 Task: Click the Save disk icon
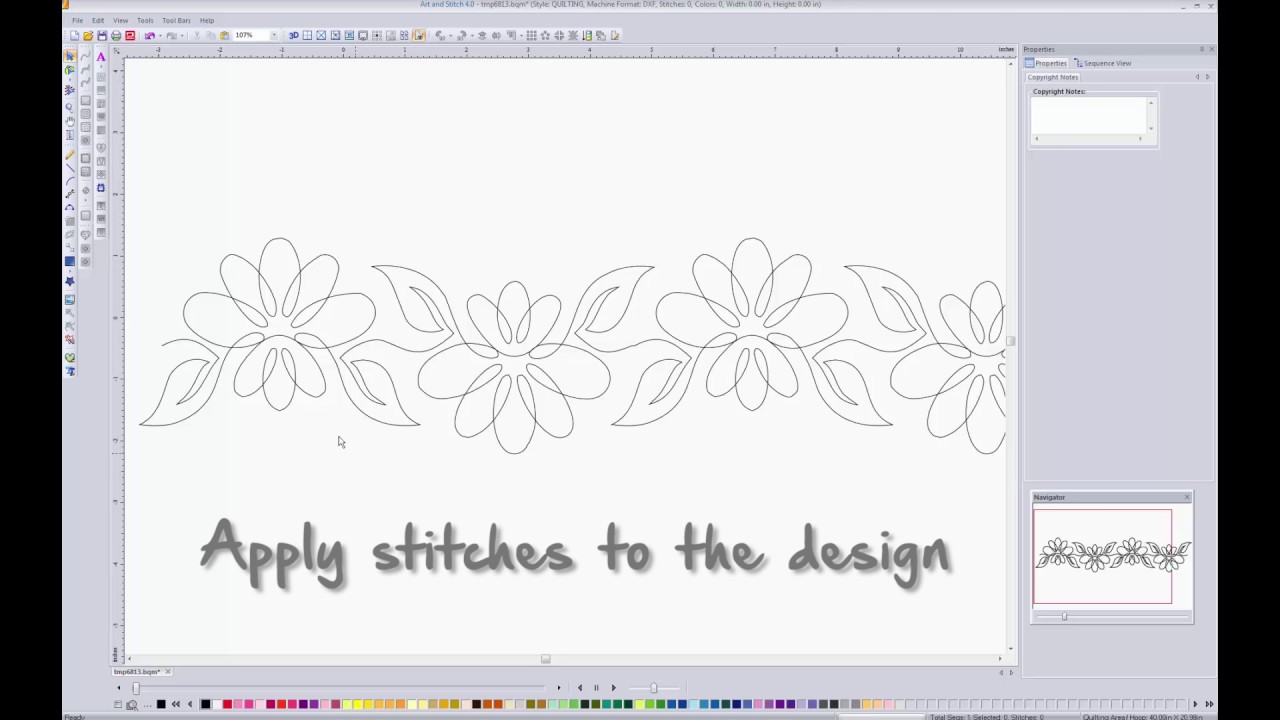click(x=102, y=36)
